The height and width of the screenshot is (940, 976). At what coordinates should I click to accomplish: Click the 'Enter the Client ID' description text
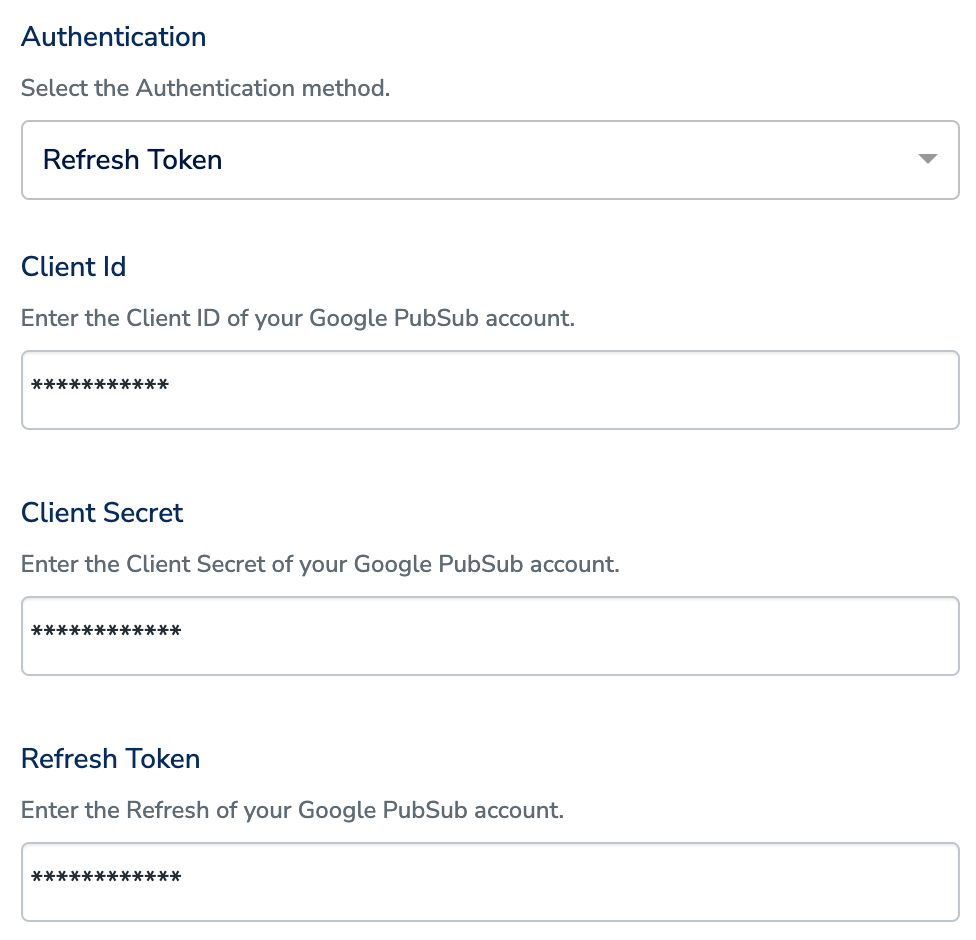click(x=298, y=318)
